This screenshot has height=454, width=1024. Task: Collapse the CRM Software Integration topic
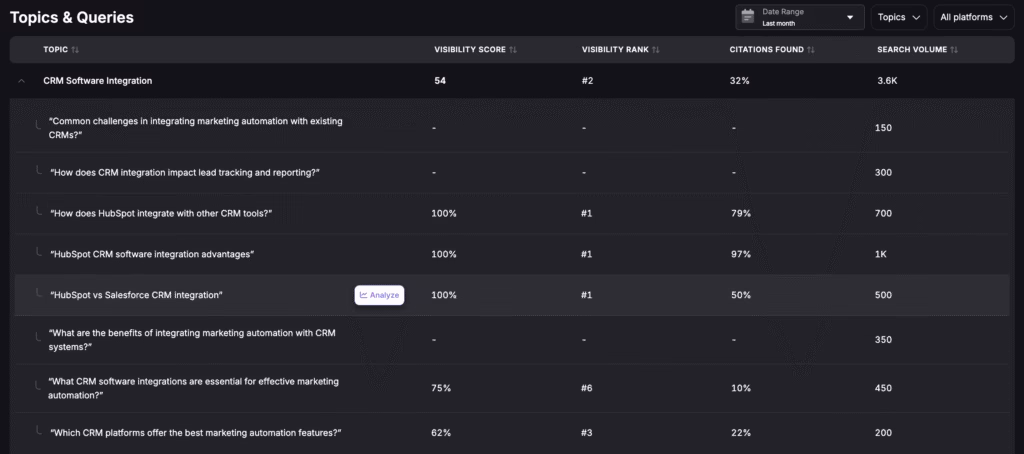tap(22, 81)
